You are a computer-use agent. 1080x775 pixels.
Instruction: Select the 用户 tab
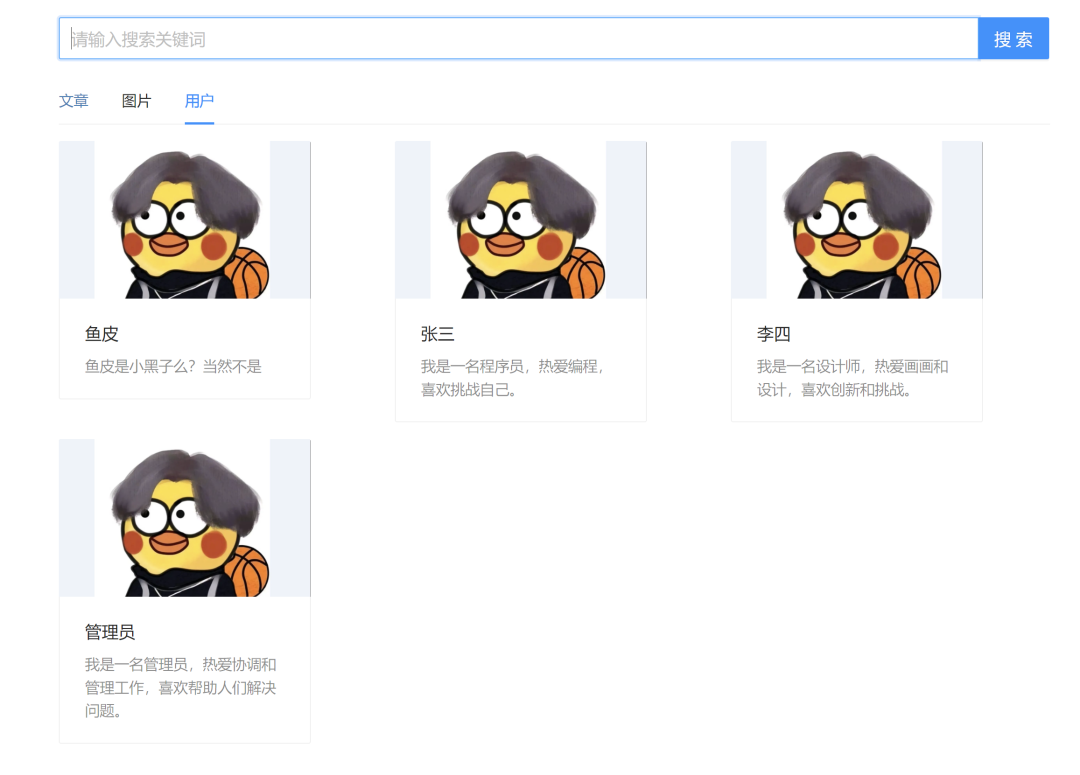[x=199, y=101]
